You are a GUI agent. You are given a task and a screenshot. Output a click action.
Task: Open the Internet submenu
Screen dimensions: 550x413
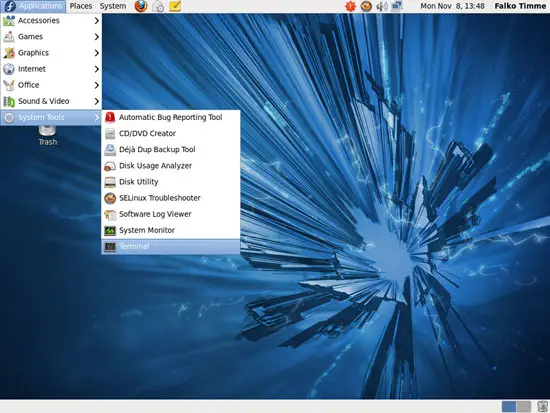click(x=51, y=69)
